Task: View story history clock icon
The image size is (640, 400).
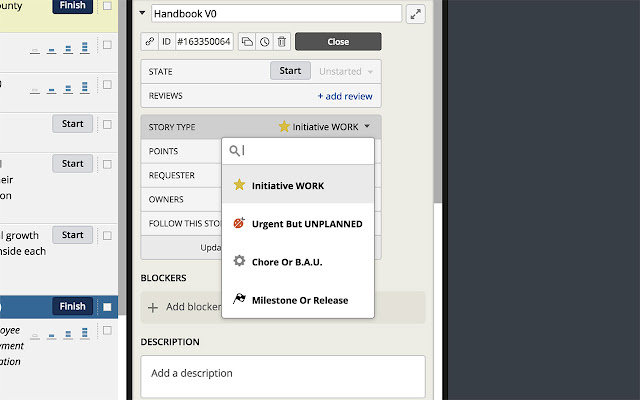Action: click(264, 42)
